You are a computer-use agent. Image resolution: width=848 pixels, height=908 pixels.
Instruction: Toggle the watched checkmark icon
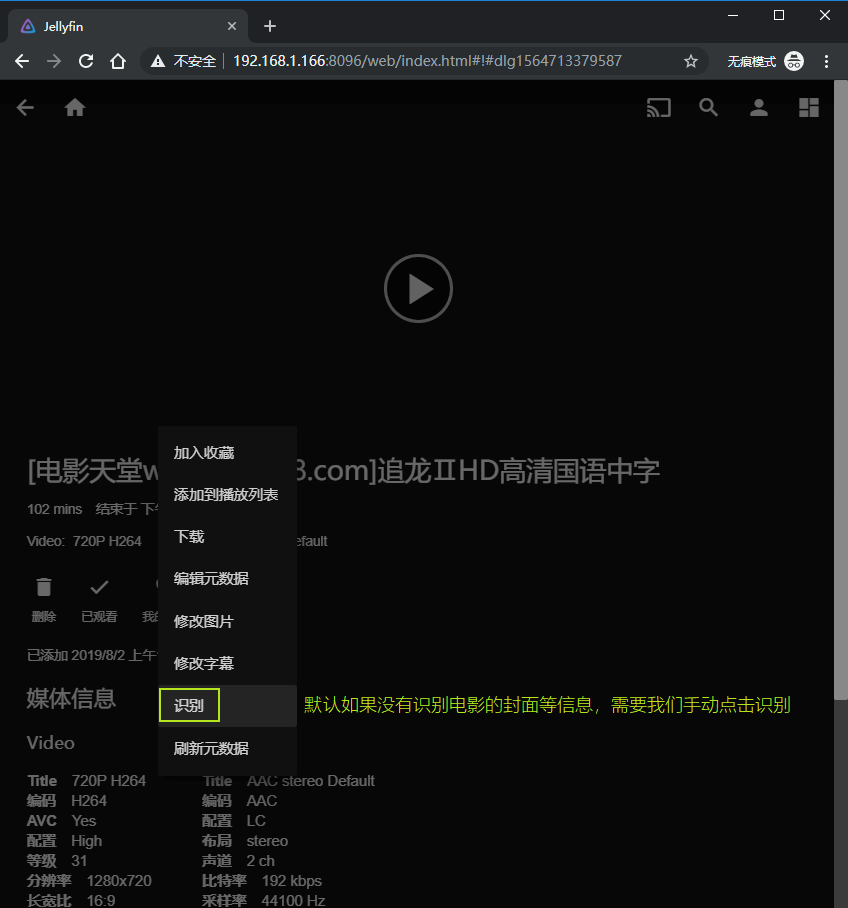[x=99, y=587]
